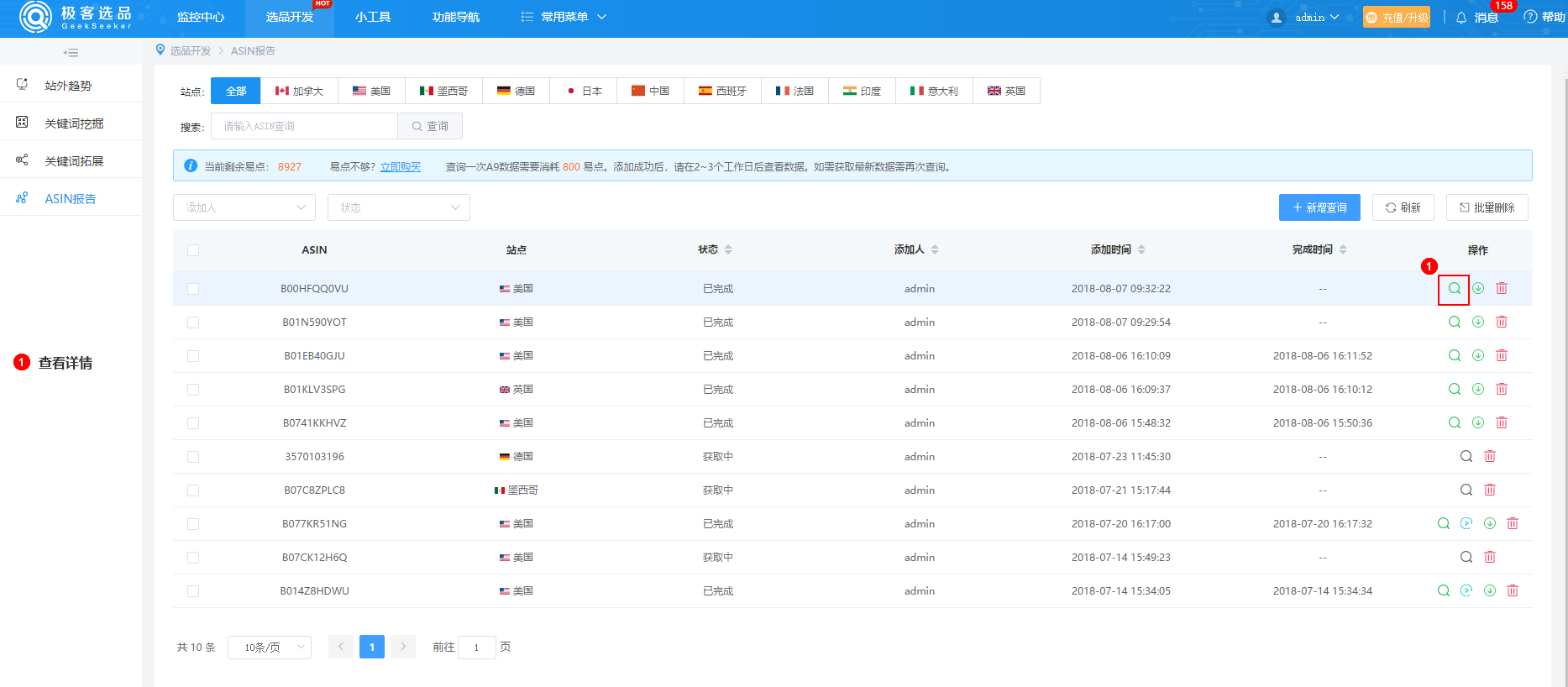Check the B00HFQQ0VU row checkbox
This screenshot has height=687, width=1568.
point(193,289)
